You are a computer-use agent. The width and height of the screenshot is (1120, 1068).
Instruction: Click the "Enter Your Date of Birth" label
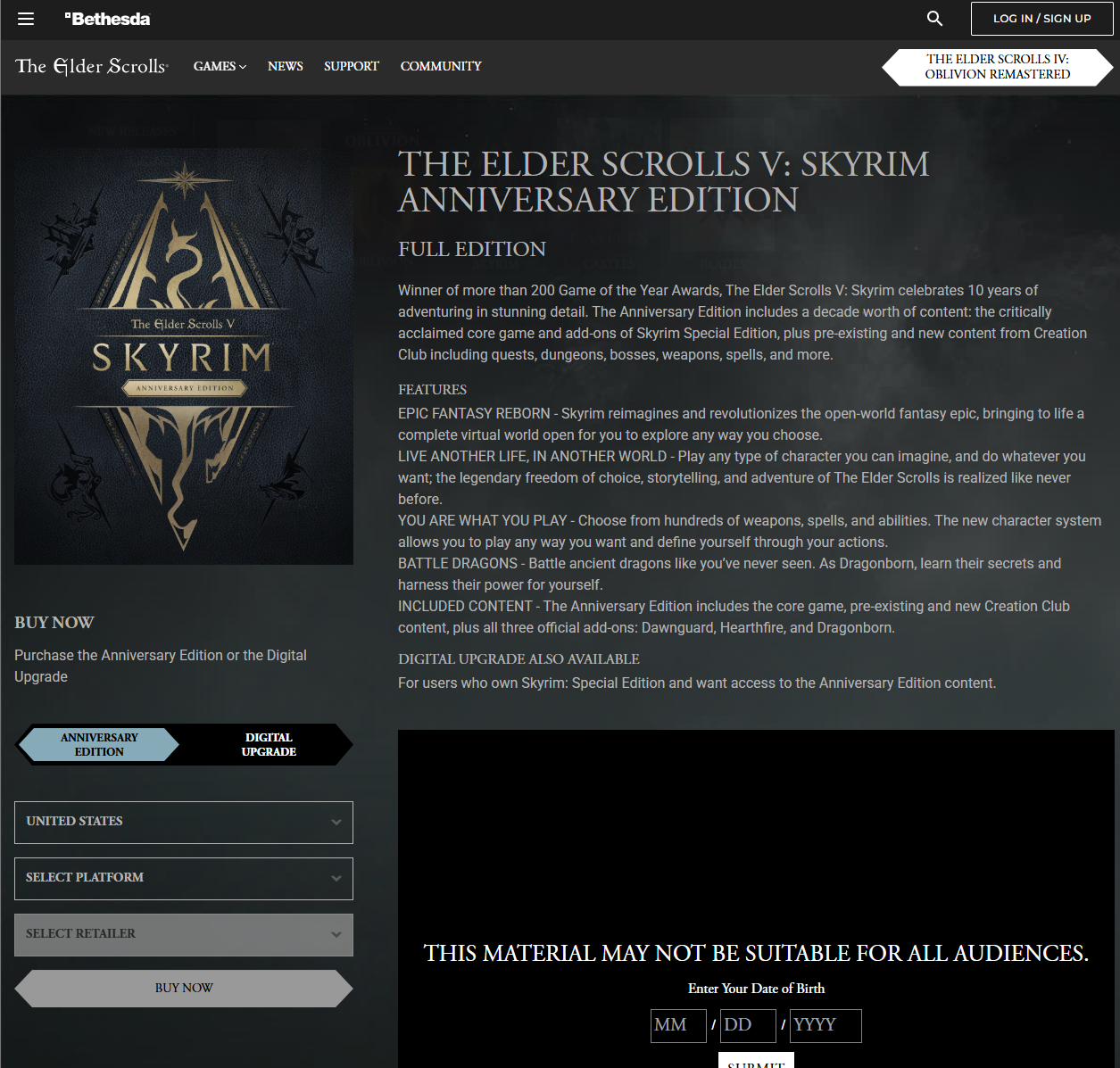click(756, 989)
